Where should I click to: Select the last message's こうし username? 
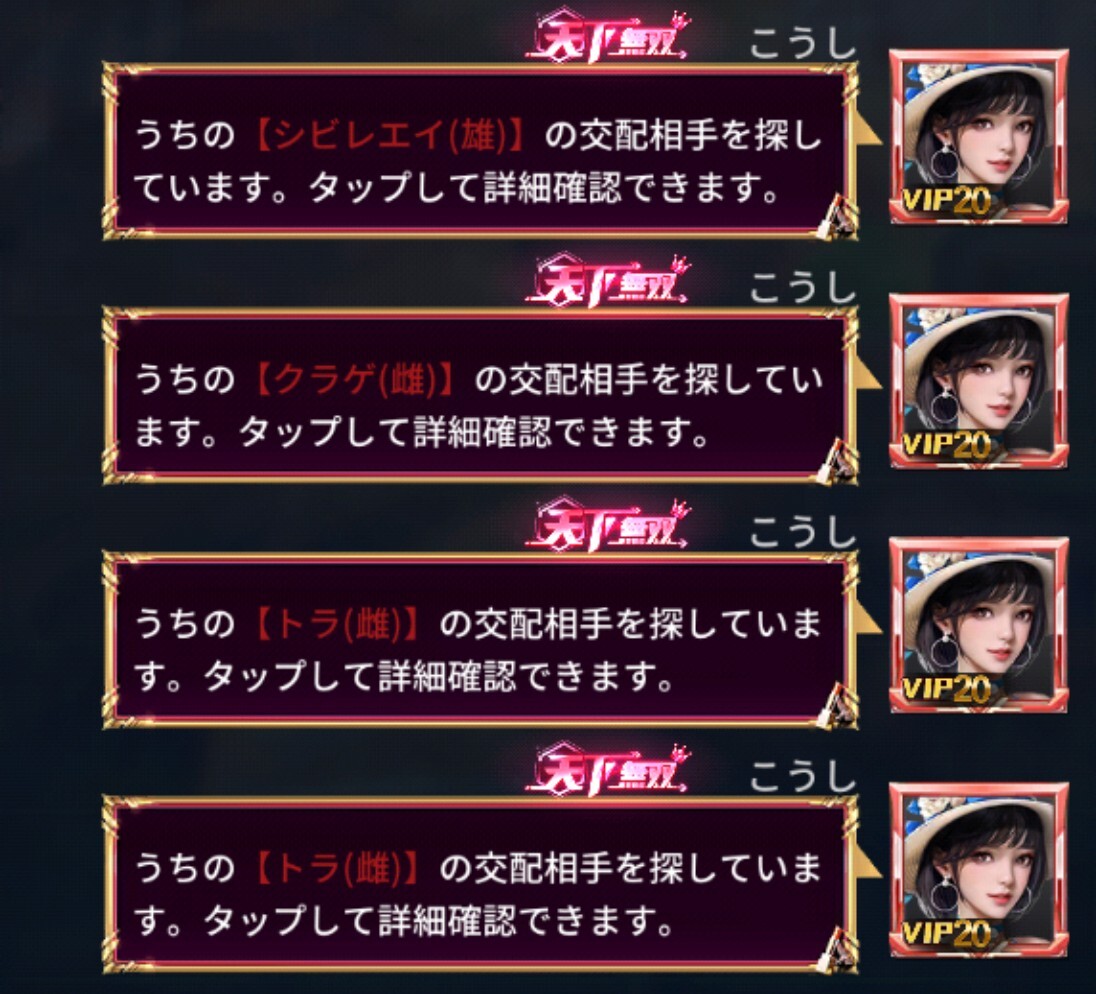[803, 776]
